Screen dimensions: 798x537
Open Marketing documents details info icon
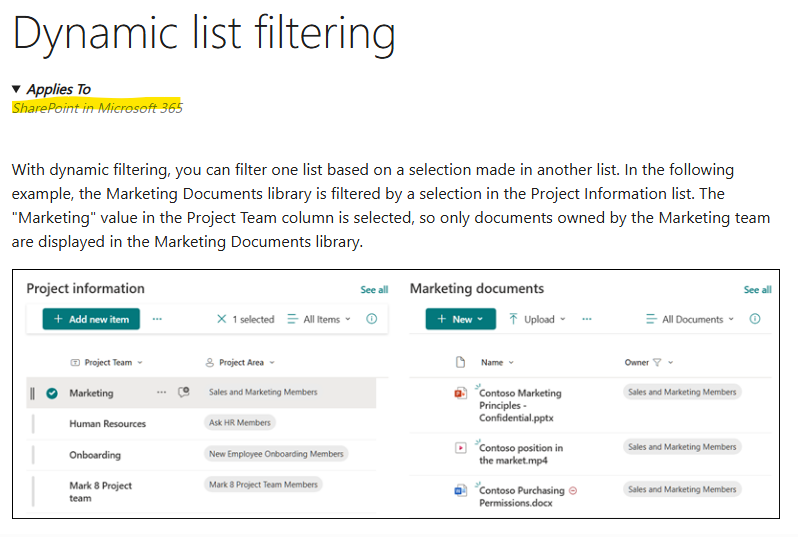point(755,319)
